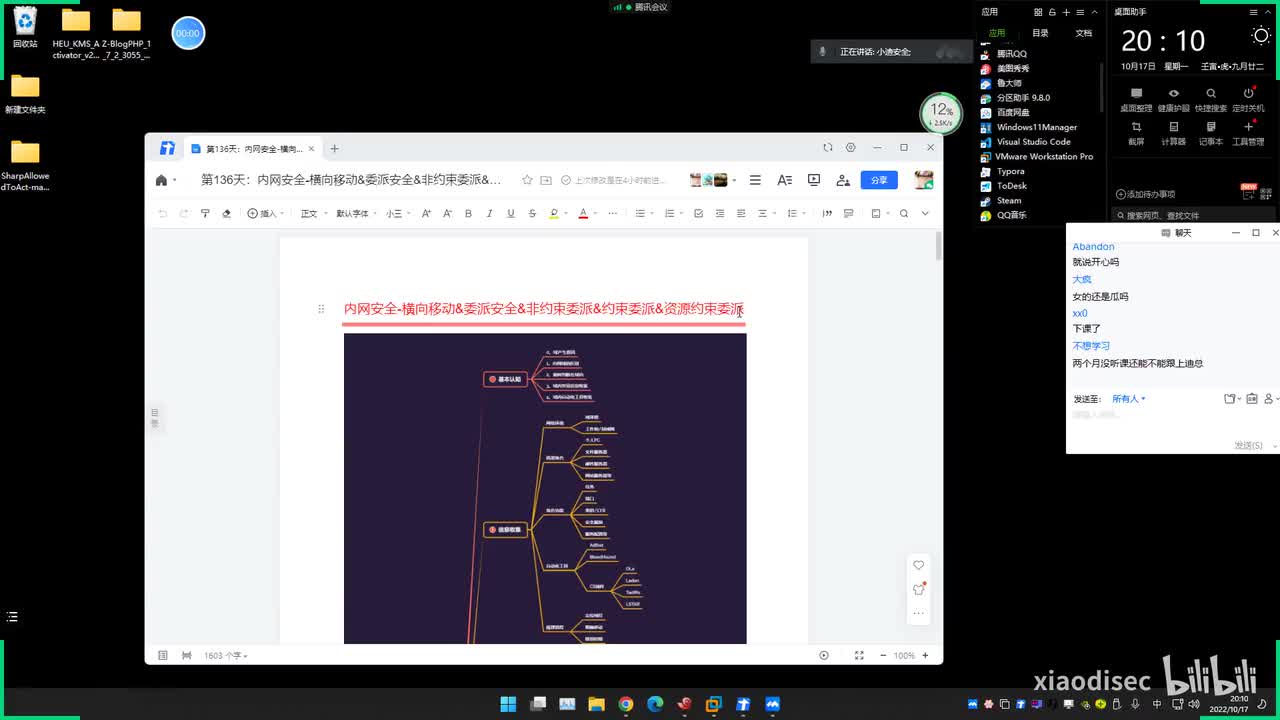Click the blue 分享 share button

(x=878, y=180)
